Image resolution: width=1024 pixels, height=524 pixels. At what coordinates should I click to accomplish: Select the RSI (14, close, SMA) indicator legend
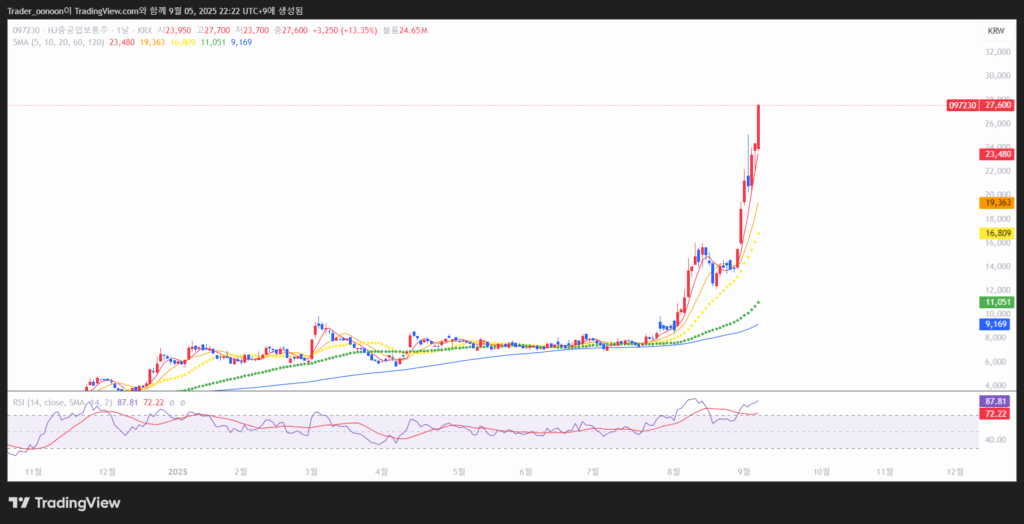click(62, 402)
